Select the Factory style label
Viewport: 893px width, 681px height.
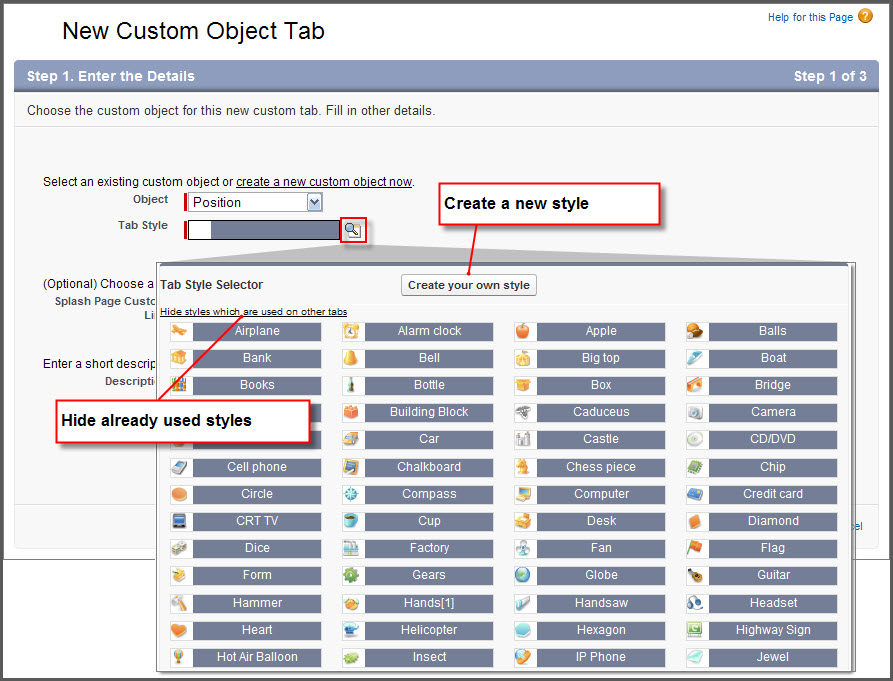point(429,548)
